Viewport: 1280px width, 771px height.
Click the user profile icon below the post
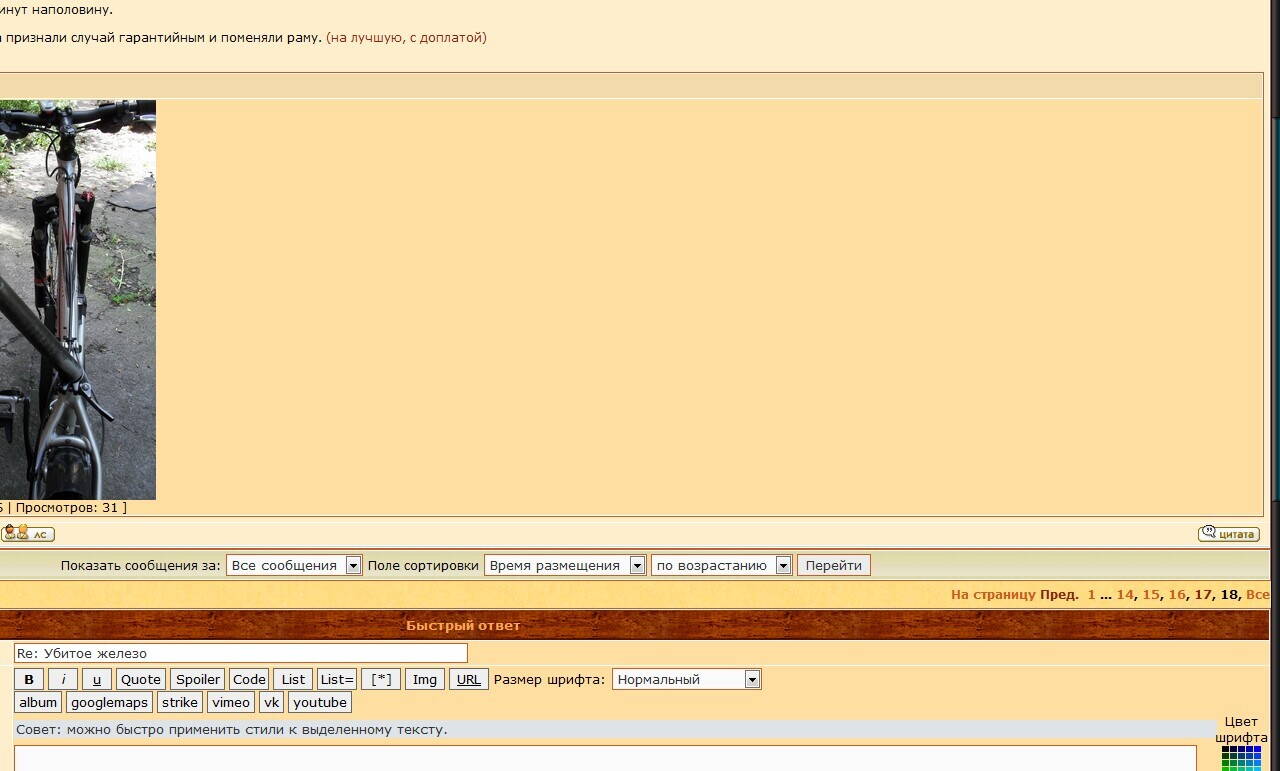pos(27,534)
